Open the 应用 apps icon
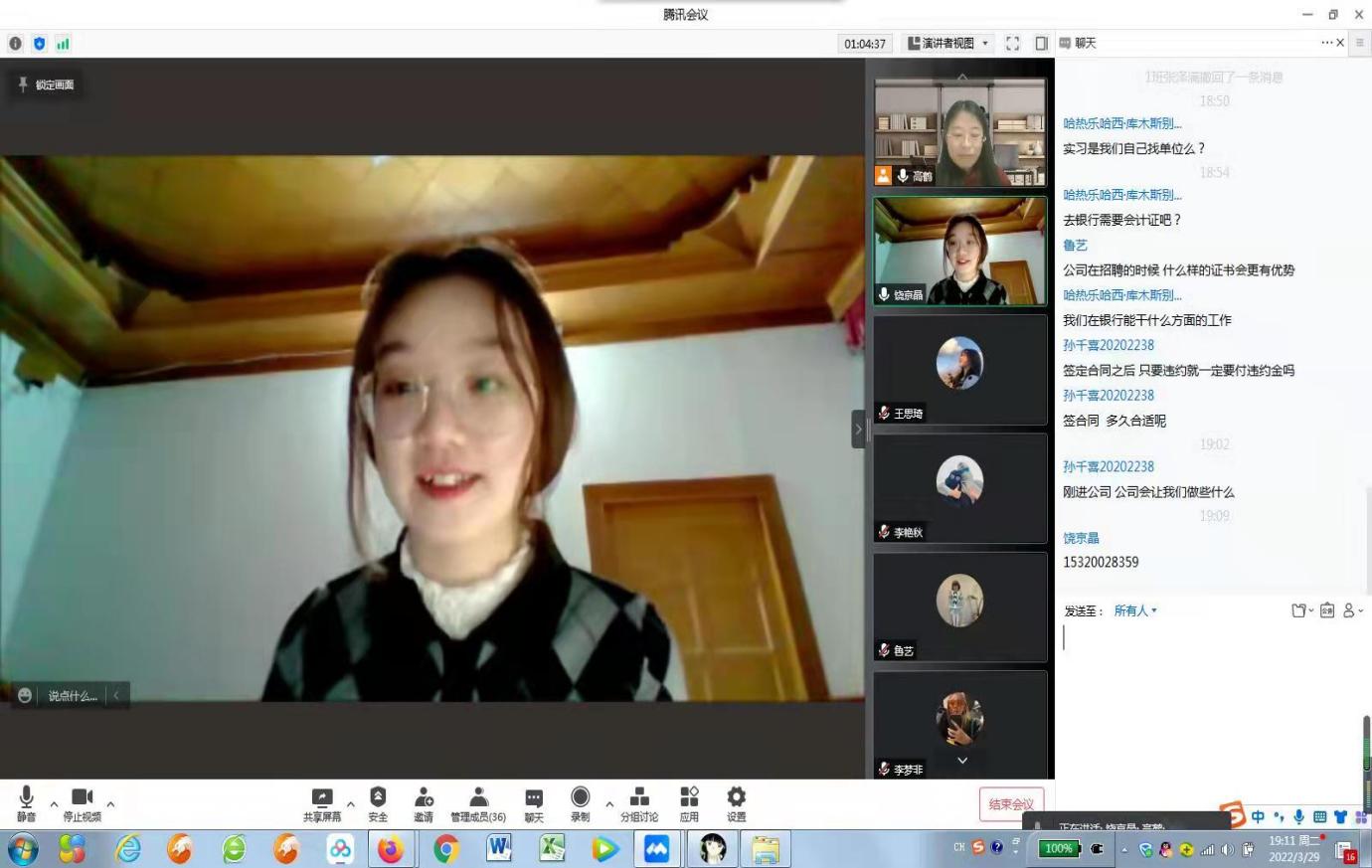 tap(689, 803)
